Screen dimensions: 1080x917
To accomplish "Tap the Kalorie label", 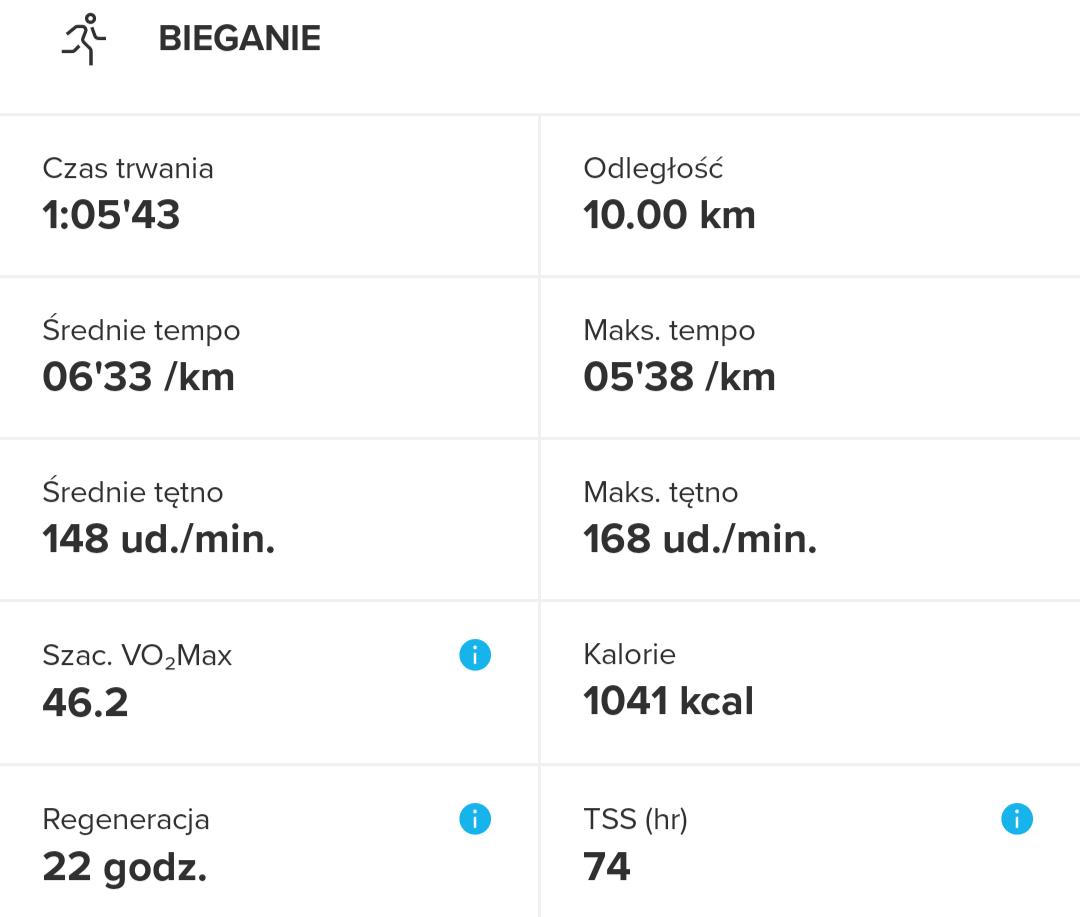I will pos(629,655).
